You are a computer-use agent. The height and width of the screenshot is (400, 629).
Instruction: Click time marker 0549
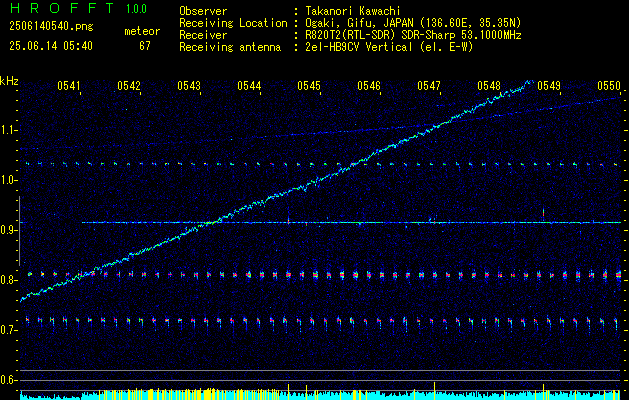click(549, 85)
